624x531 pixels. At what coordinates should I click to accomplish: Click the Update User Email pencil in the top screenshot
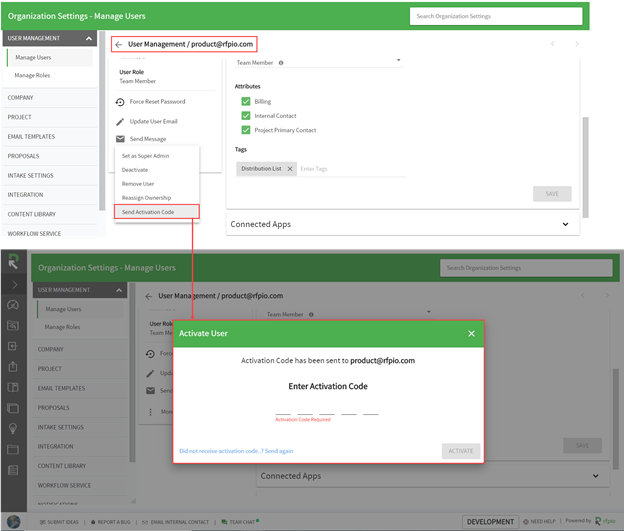tap(120, 121)
